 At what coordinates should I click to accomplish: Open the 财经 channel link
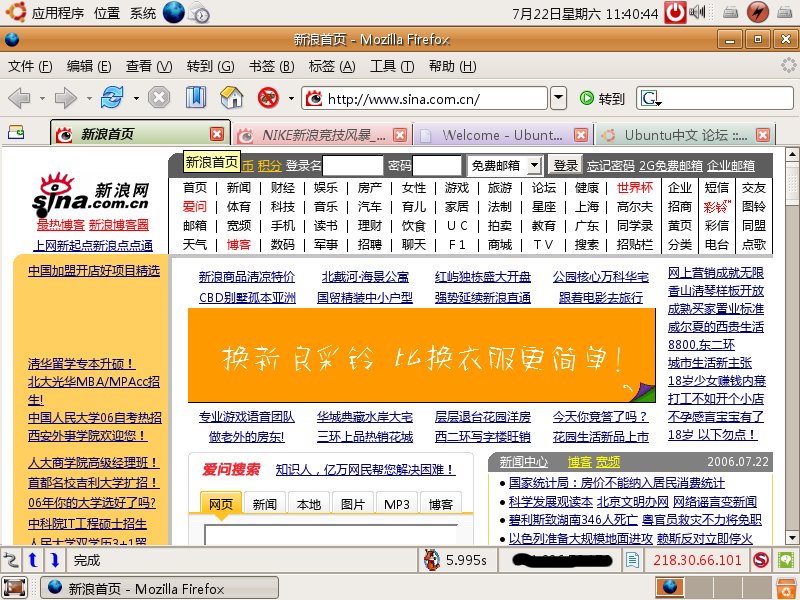283,188
